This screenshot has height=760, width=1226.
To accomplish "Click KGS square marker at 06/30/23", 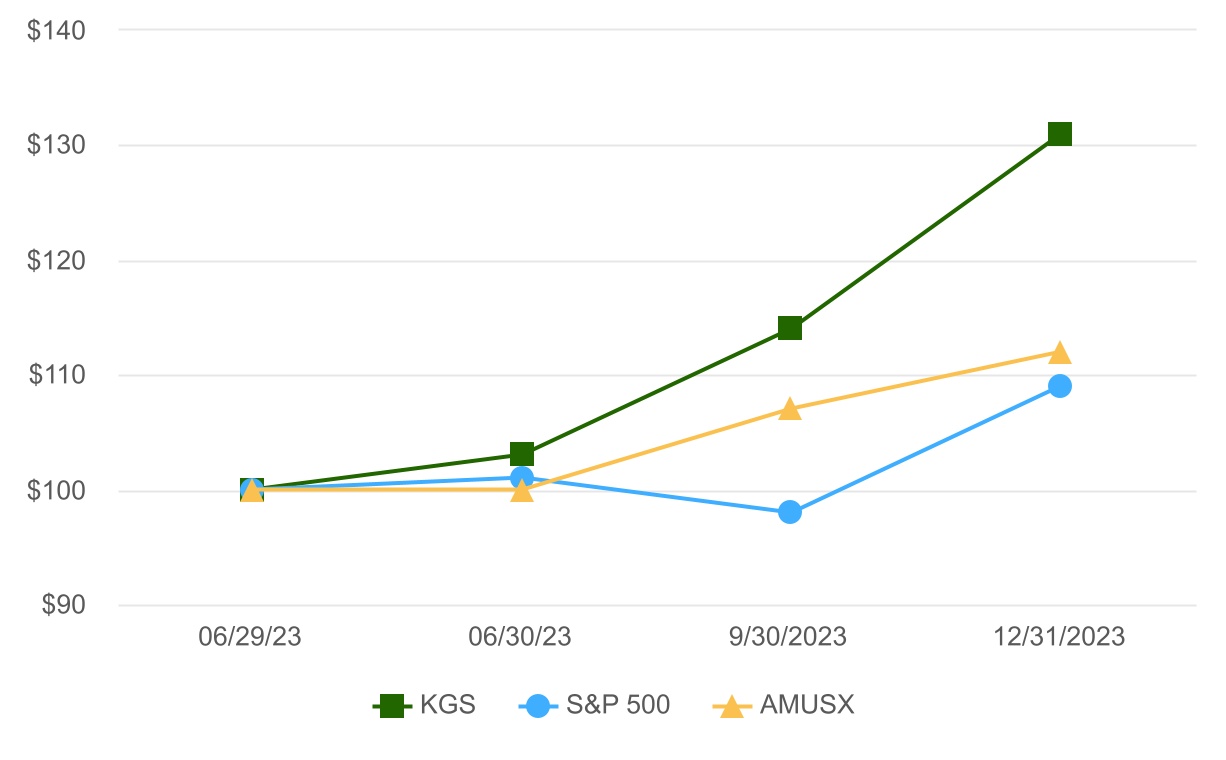I will [522, 455].
